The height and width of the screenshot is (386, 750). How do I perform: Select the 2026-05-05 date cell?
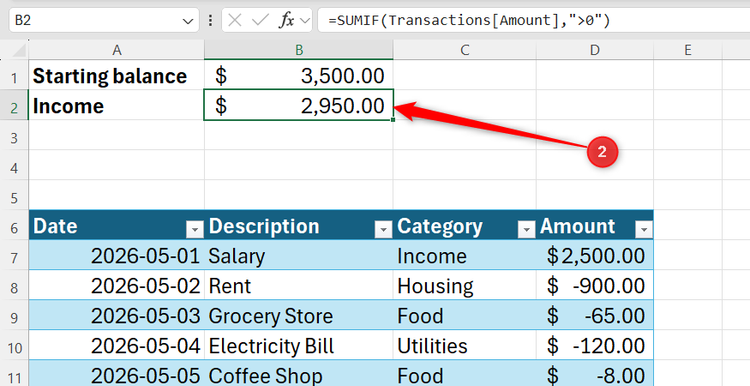tap(116, 374)
